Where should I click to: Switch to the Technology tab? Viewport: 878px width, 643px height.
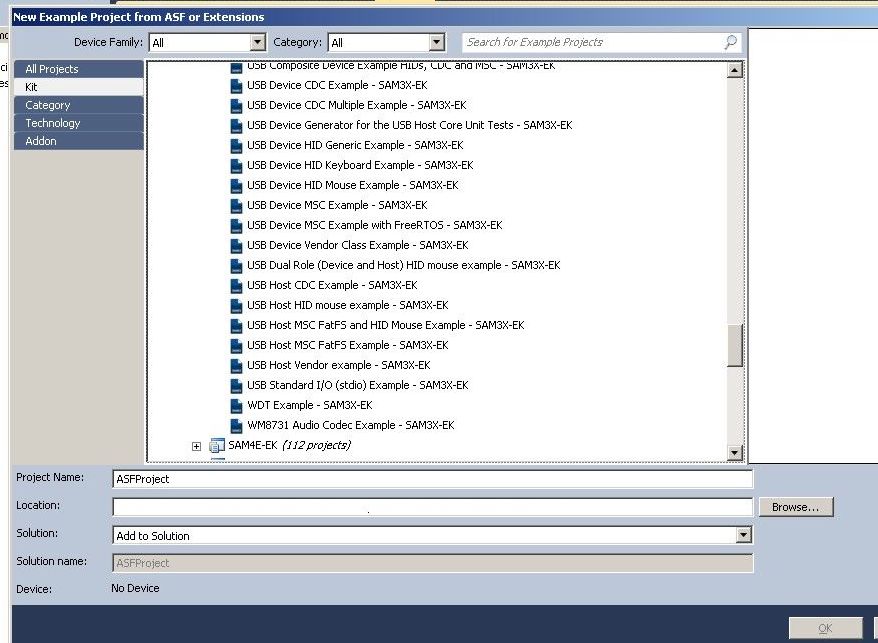(x=78, y=123)
